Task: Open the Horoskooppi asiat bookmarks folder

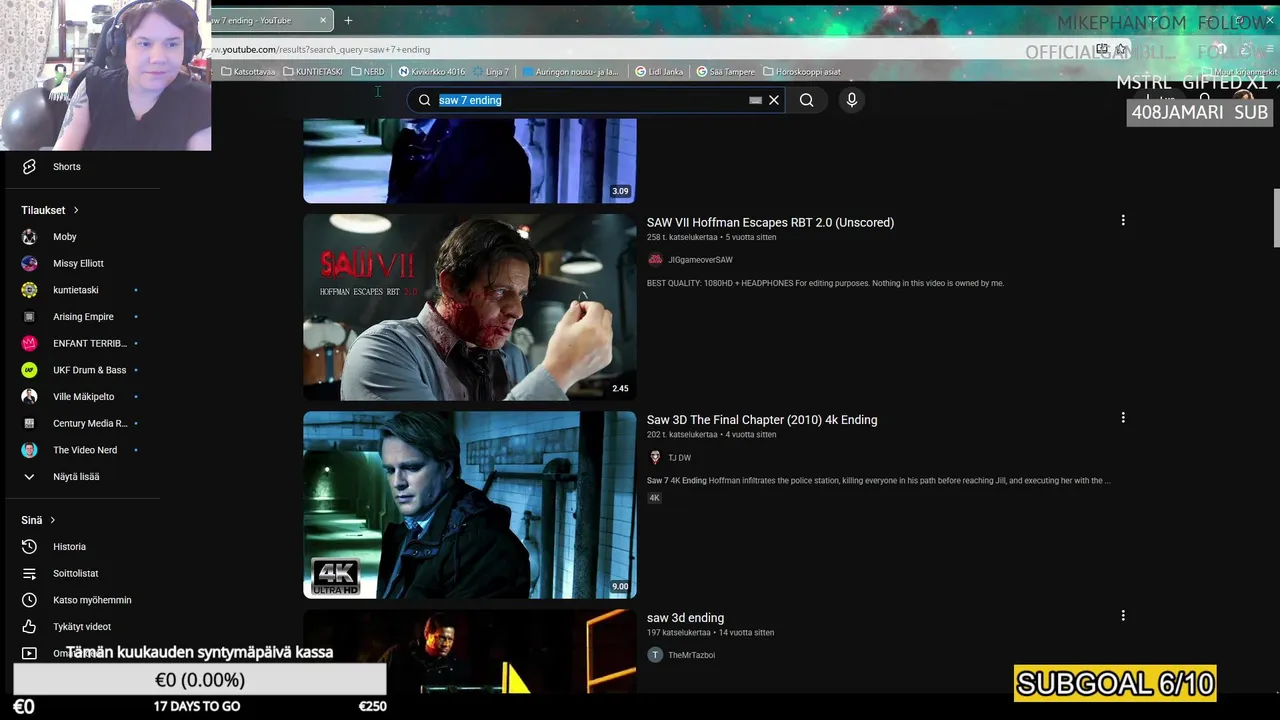Action: point(802,72)
